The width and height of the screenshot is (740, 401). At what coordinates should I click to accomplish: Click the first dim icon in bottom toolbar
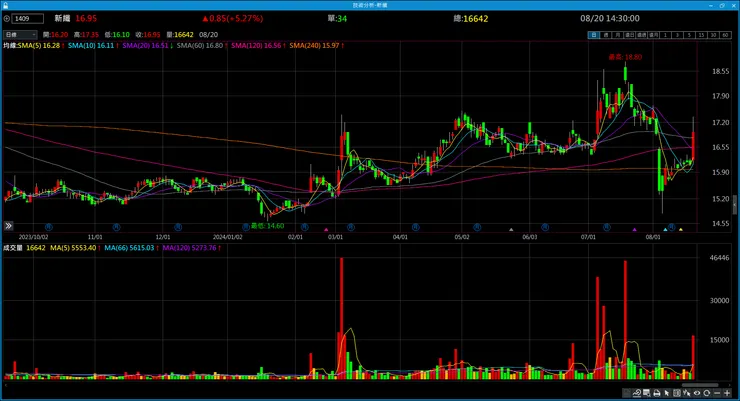point(627,393)
